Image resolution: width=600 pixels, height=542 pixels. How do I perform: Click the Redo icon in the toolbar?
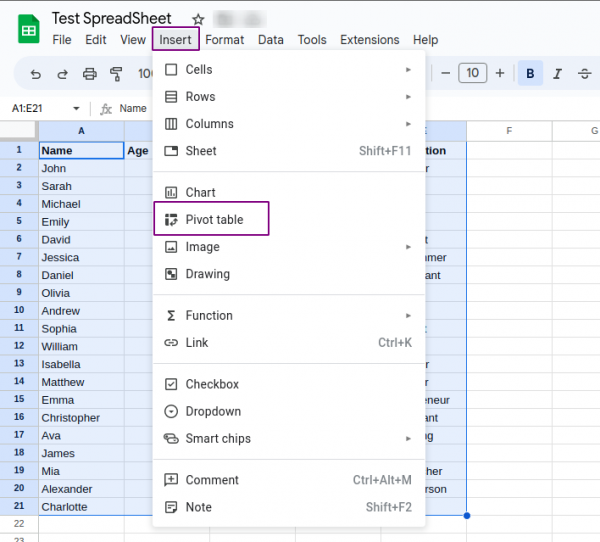(62, 73)
